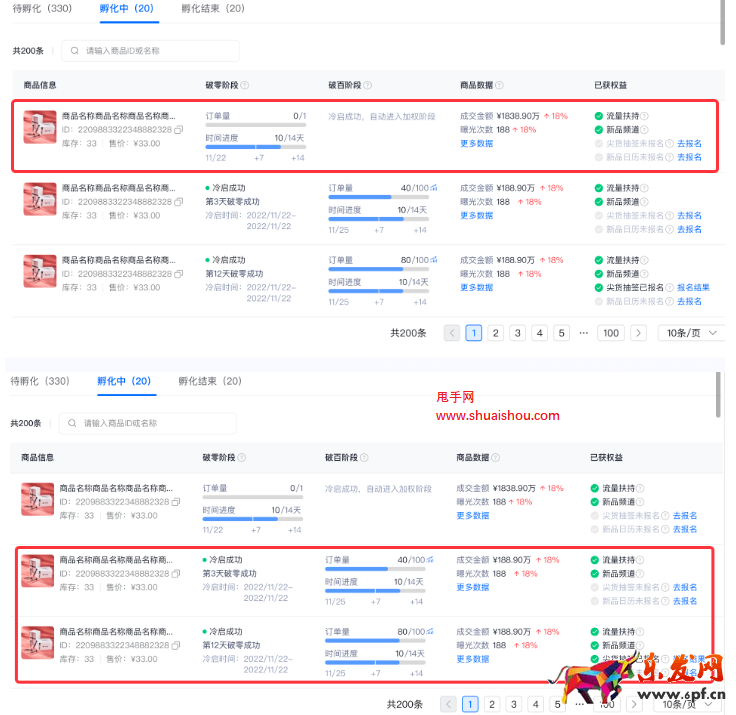This screenshot has height=715, width=736.
Task: Click product thumbnail in lower panel 第12天破零成功 row
Action: point(38,643)
